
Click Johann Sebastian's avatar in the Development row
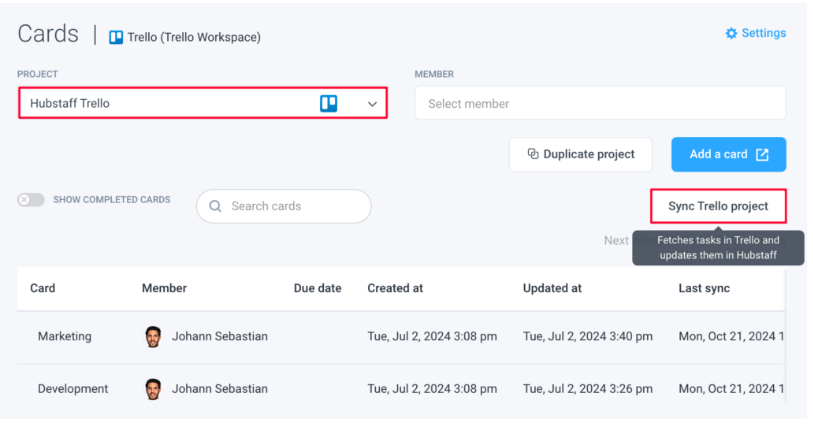tap(153, 388)
